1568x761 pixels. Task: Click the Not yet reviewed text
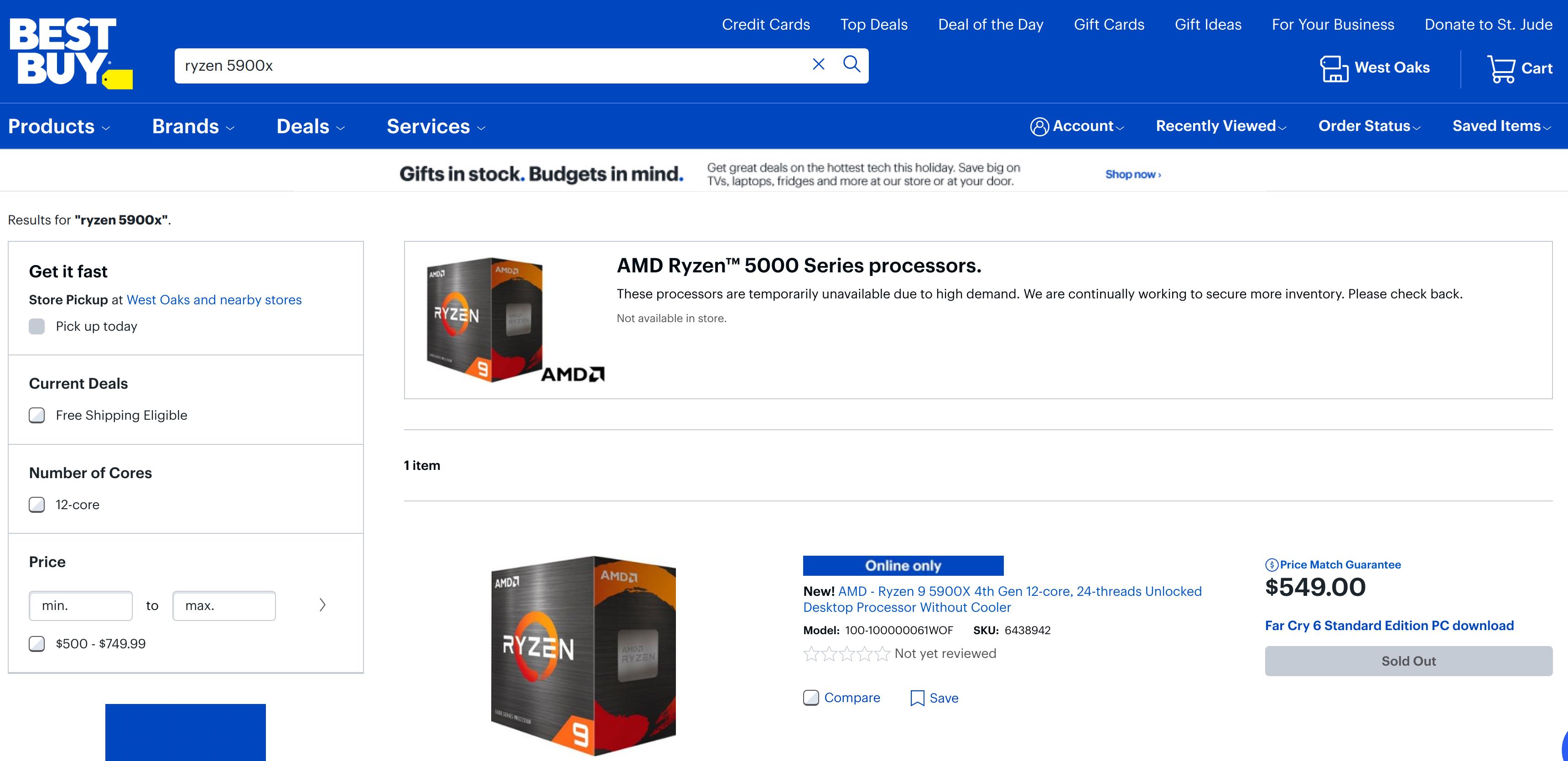click(945, 653)
